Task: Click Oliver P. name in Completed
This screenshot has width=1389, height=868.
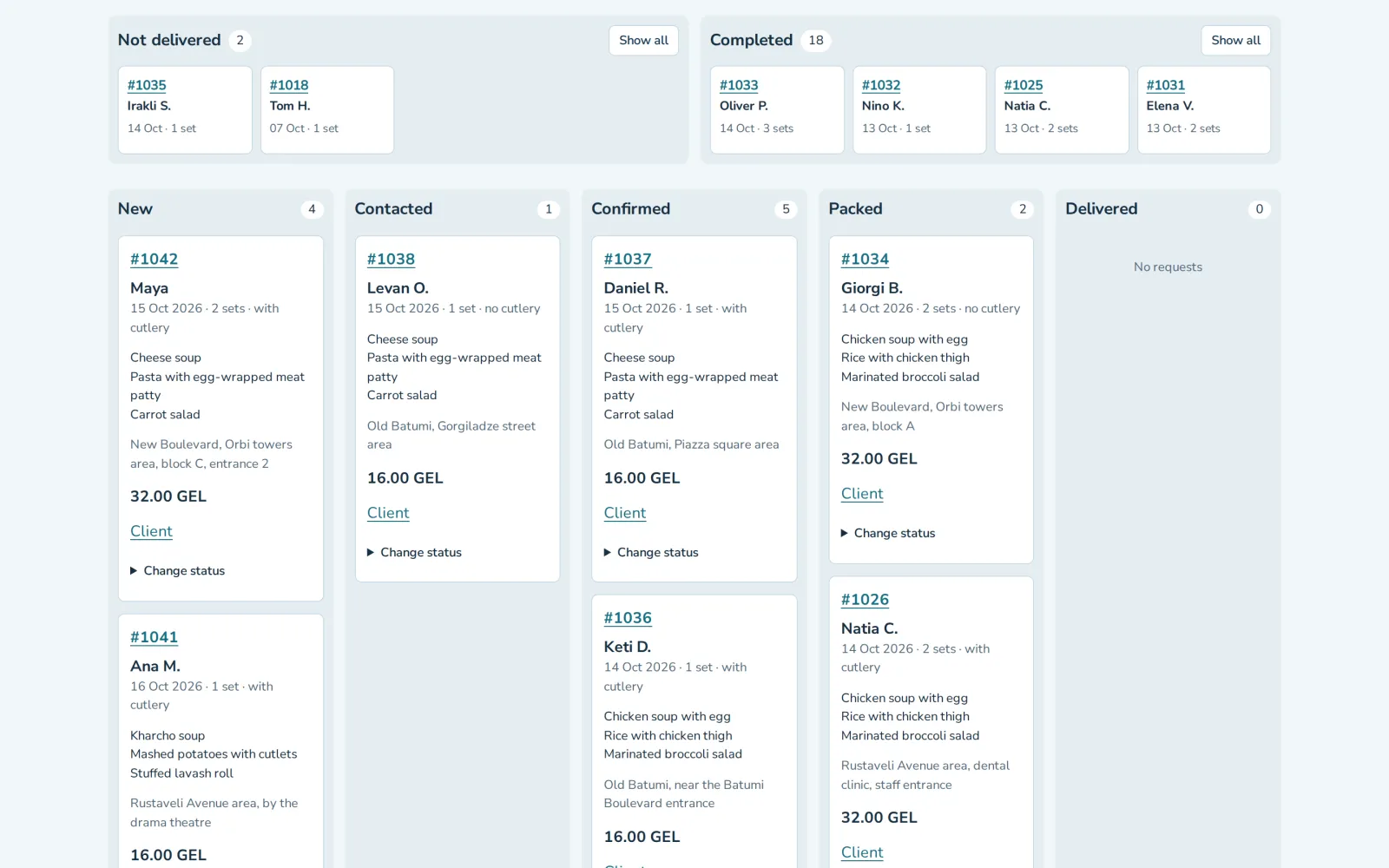Action: pos(744,106)
